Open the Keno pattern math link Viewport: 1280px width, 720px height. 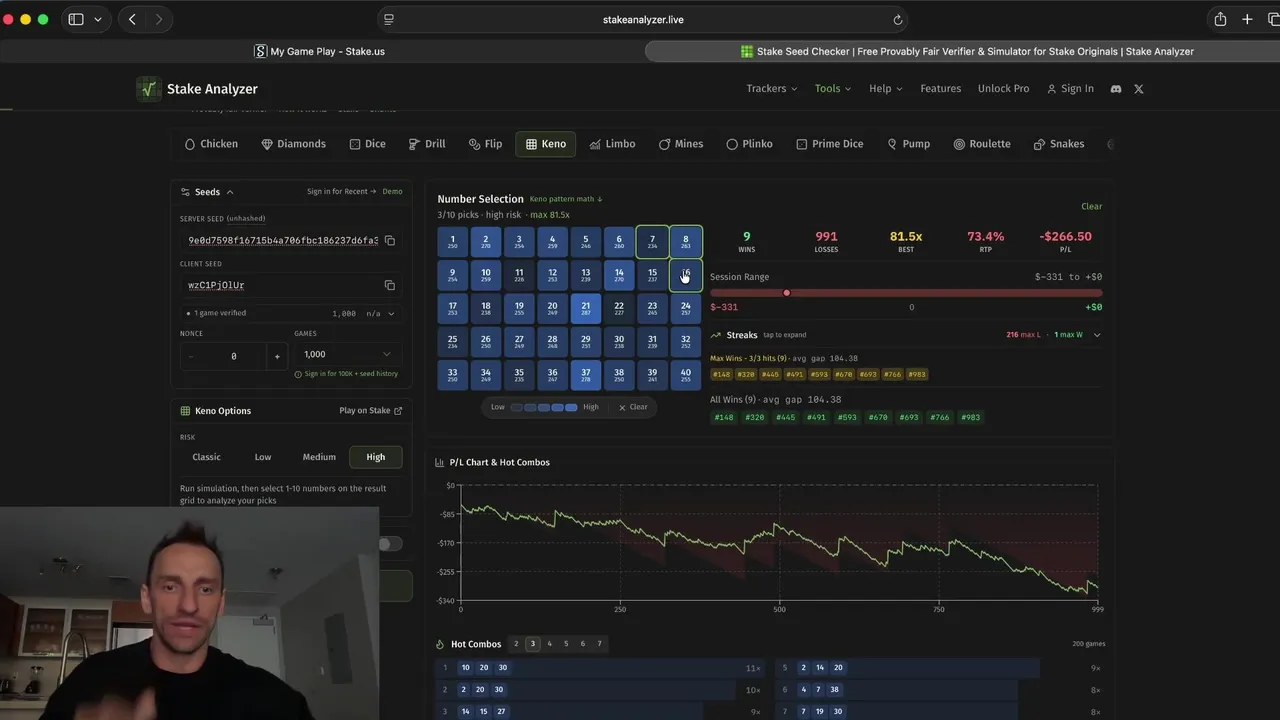point(566,199)
